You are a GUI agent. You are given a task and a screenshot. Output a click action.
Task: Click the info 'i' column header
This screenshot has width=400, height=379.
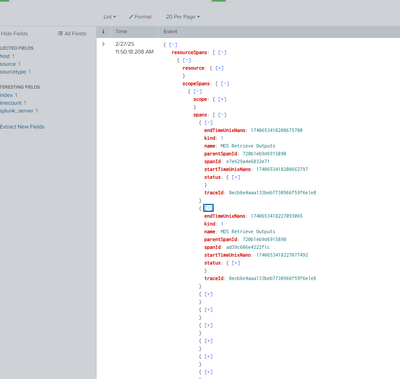click(x=103, y=31)
